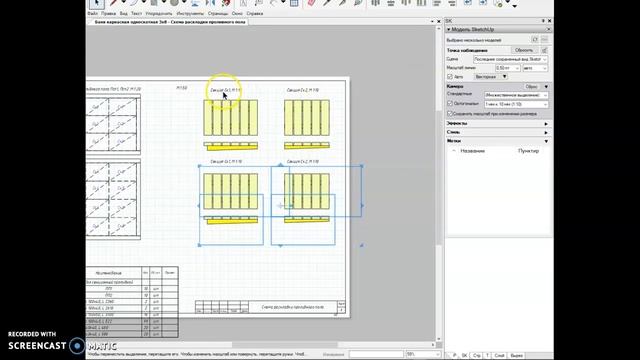Click the measurements input field
This screenshot has width=640, height=360.
(376, 354)
